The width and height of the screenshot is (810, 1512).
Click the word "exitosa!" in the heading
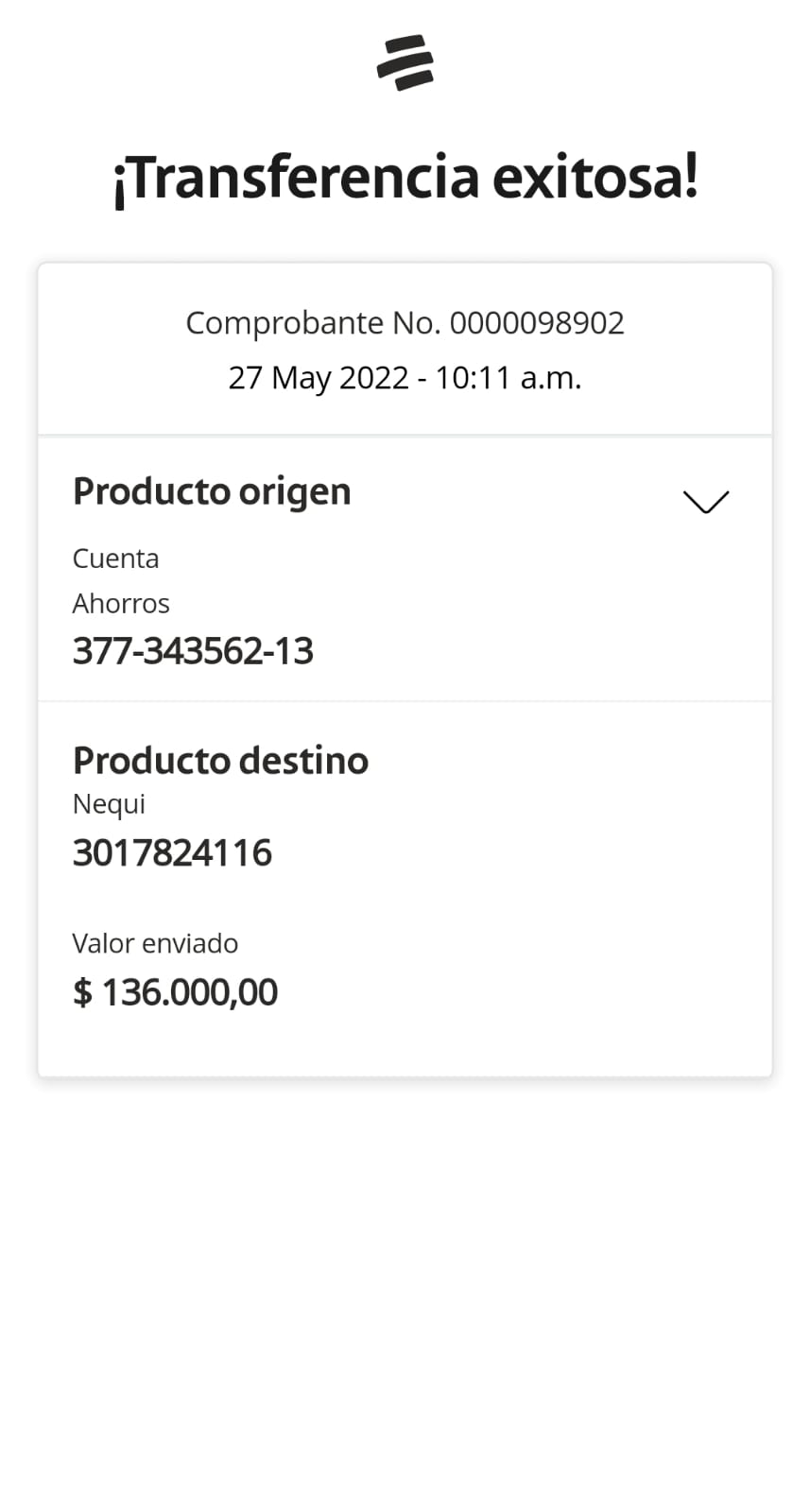(595, 178)
